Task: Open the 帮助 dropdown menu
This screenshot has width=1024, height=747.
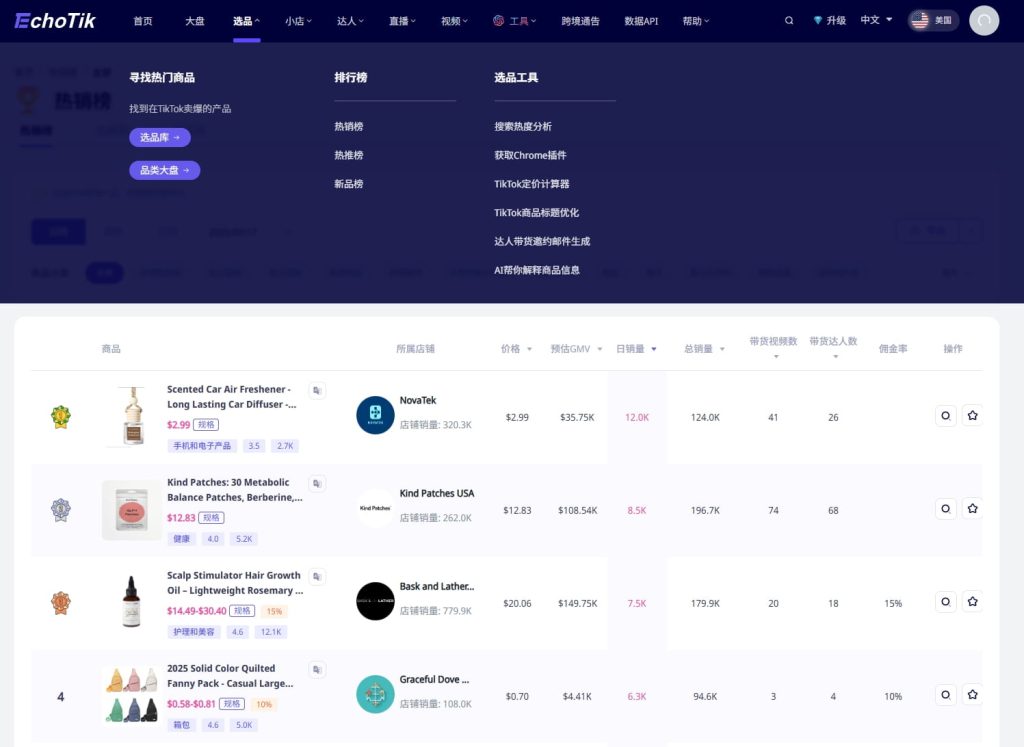Action: (695, 19)
